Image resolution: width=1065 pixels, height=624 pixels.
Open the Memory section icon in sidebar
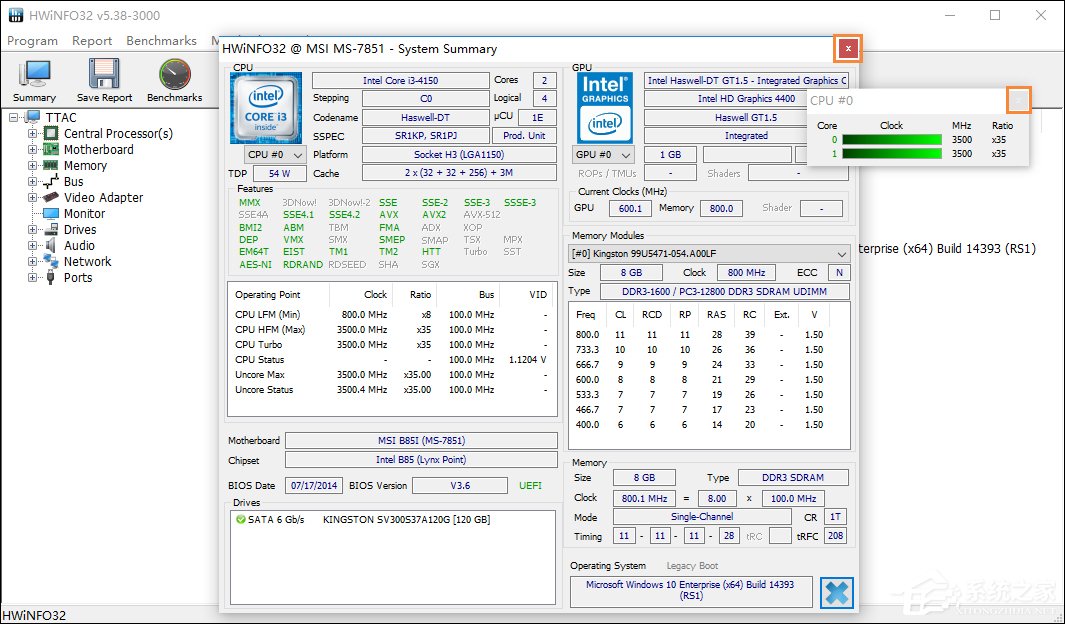pos(50,165)
